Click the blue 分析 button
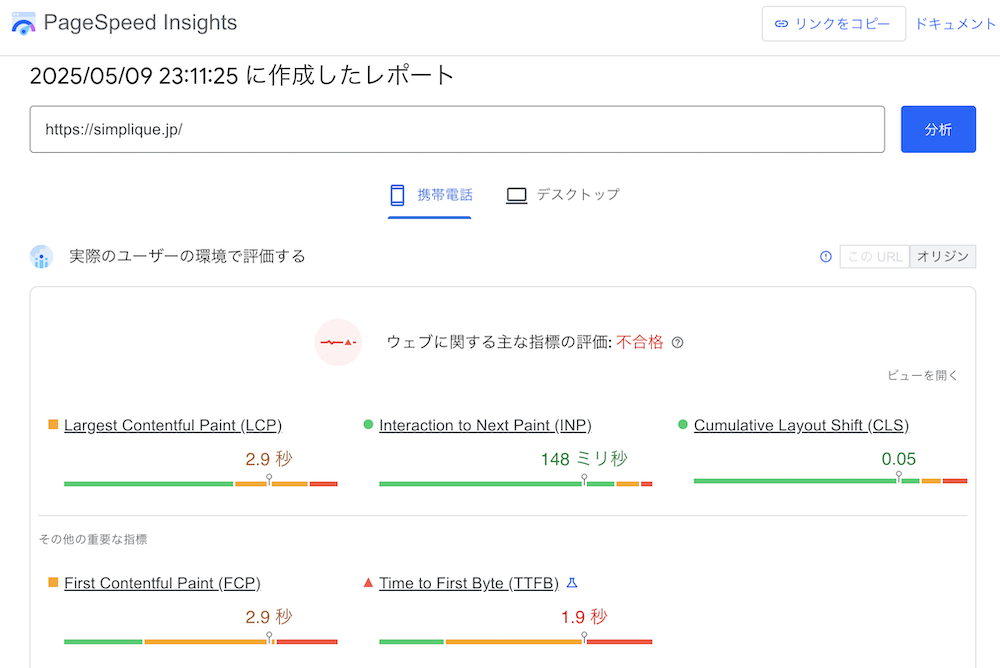This screenshot has height=668, width=1000. pyautogui.click(x=938, y=130)
